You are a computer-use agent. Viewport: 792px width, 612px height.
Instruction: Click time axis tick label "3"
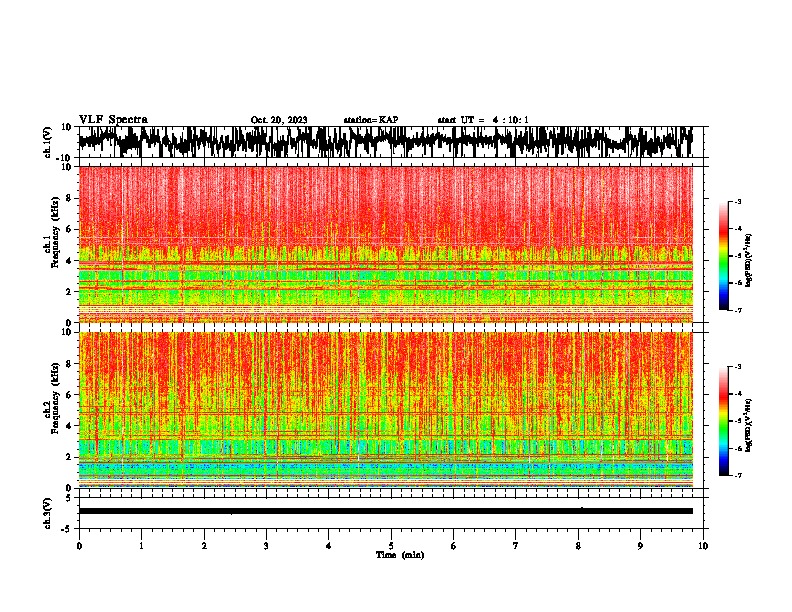(266, 546)
